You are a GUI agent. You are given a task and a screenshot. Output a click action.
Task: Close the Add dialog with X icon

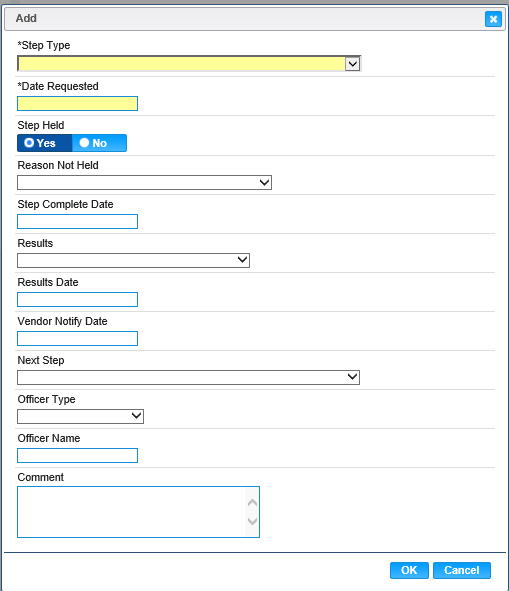[x=493, y=19]
